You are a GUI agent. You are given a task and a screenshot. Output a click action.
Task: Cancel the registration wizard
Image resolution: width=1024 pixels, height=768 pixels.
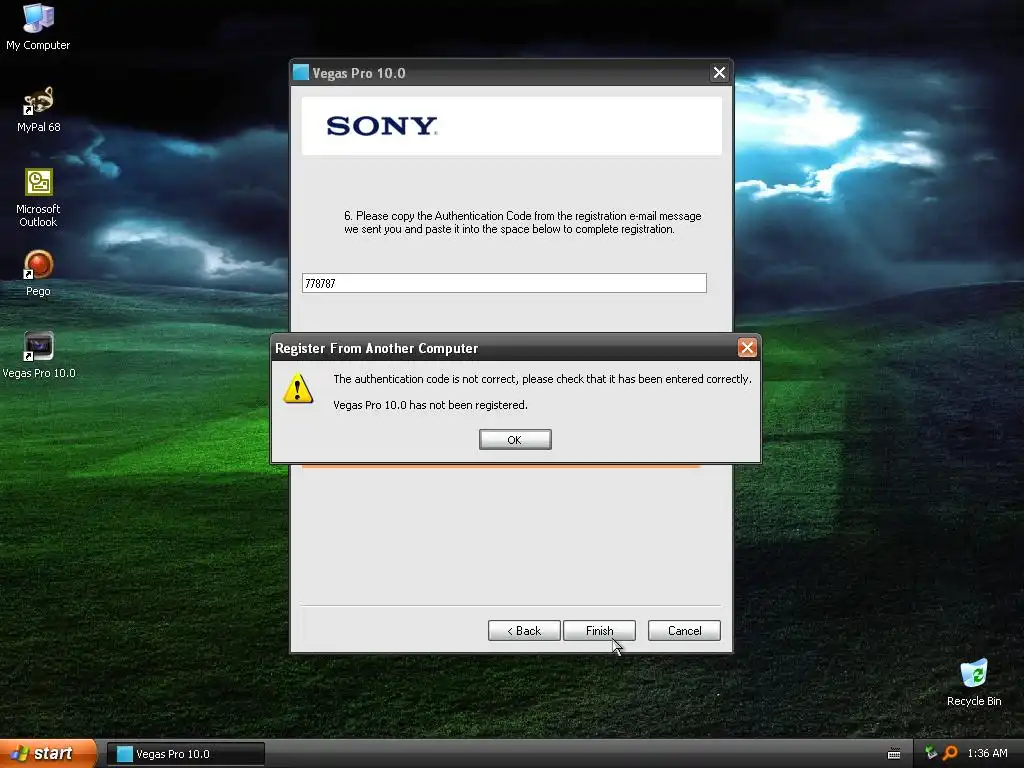pos(684,630)
